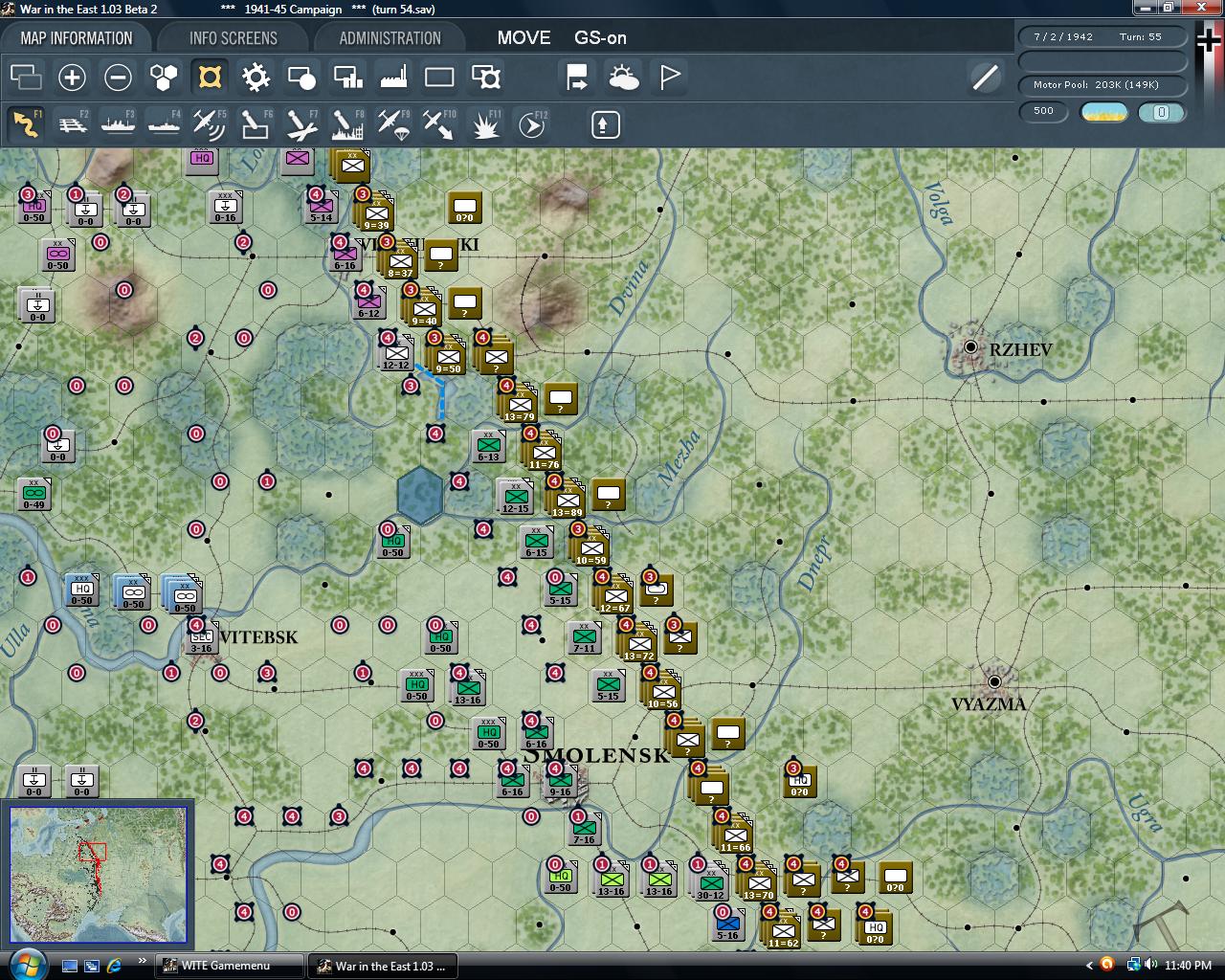Click the overview minimap thumbnail
Screen dimensions: 1225x980
coord(99,876)
